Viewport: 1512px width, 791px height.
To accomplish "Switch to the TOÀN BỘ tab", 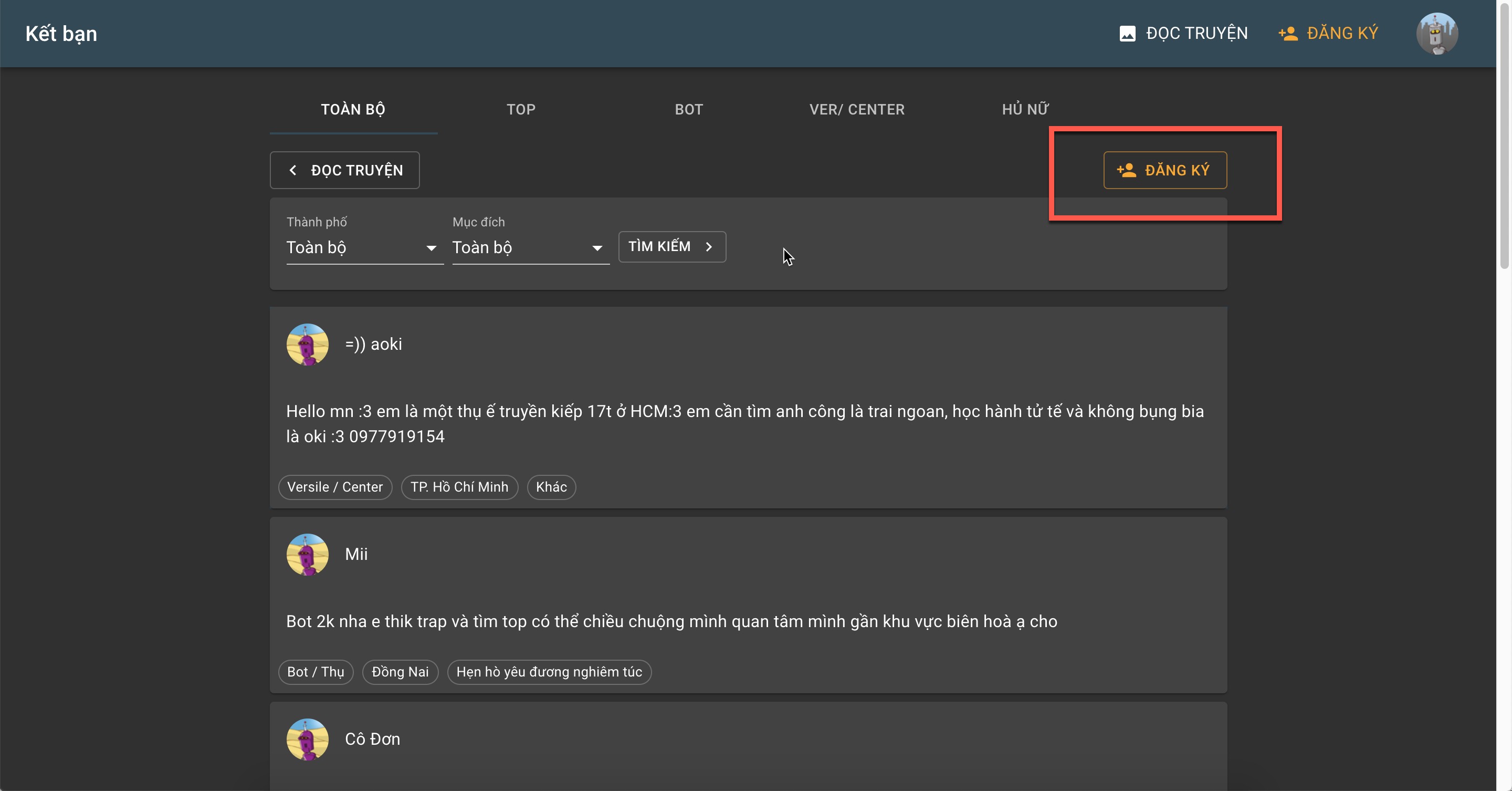I will point(353,109).
